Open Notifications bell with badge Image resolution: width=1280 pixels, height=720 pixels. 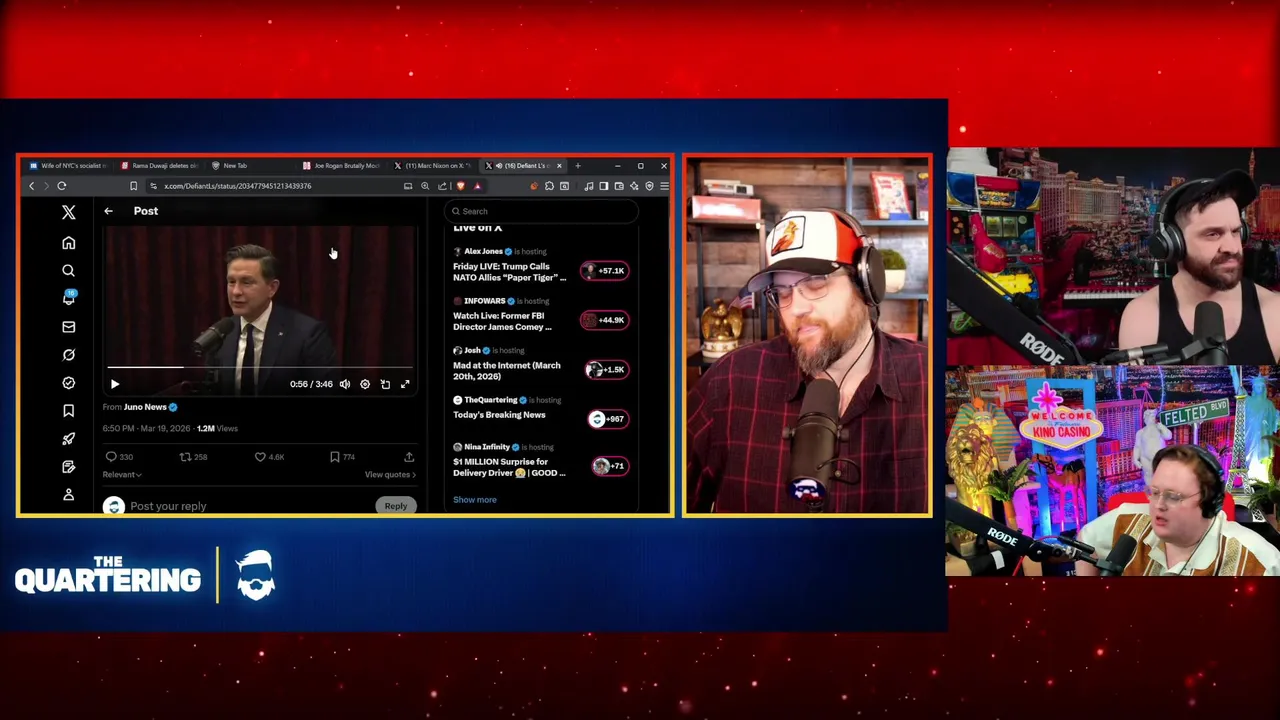point(68,298)
